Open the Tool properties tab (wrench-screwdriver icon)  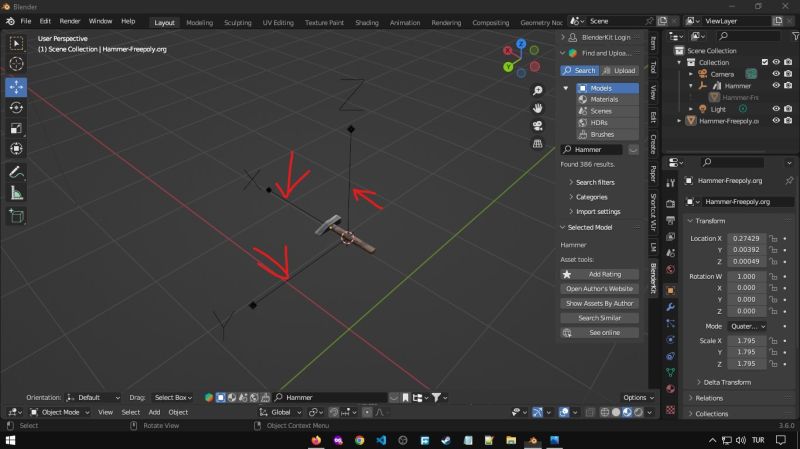tap(670, 184)
